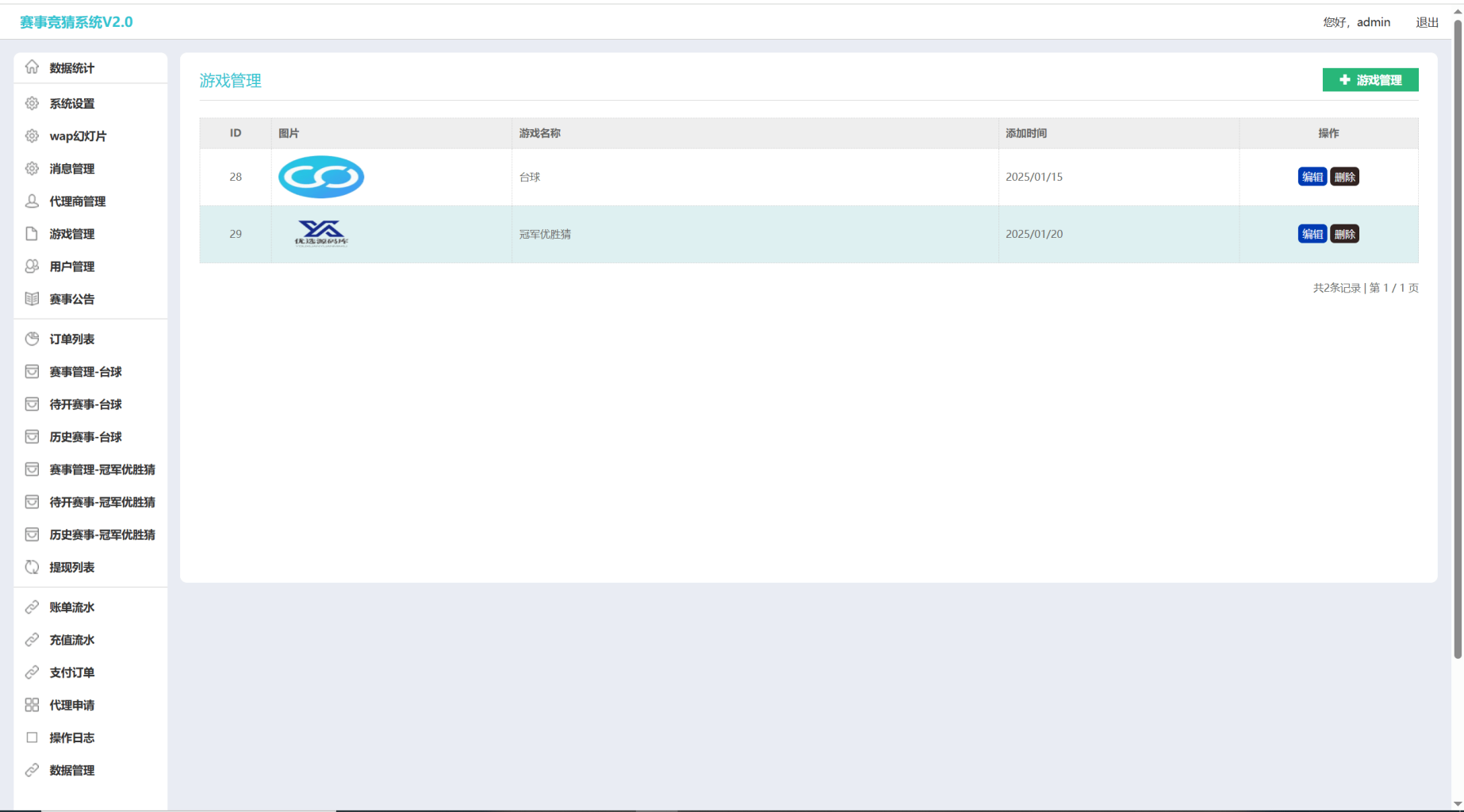Go to 历史赛事-冠军优胜猜 page
The width and height of the screenshot is (1464, 812).
tap(102, 534)
